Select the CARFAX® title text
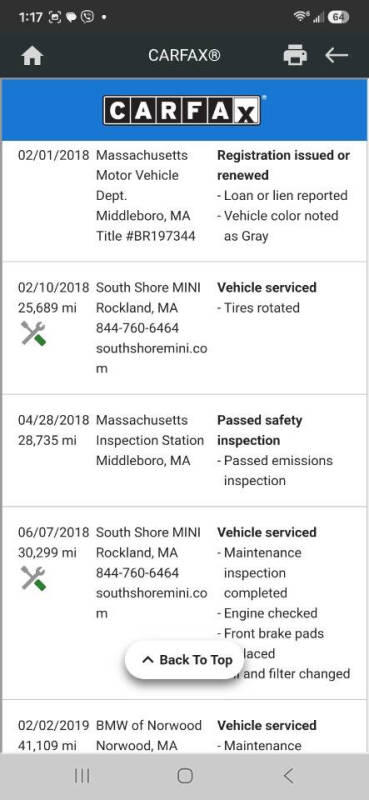Screen dimensions: 369x800 click(x=184, y=55)
